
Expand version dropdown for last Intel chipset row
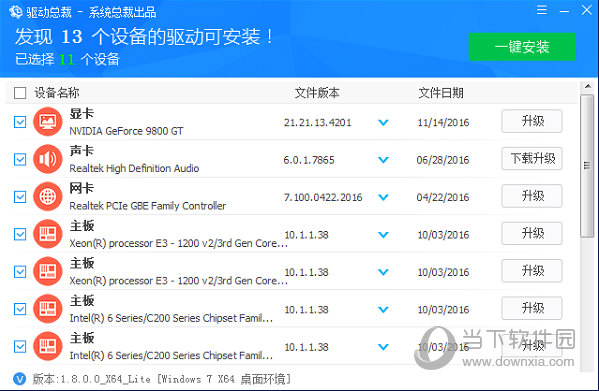383,347
